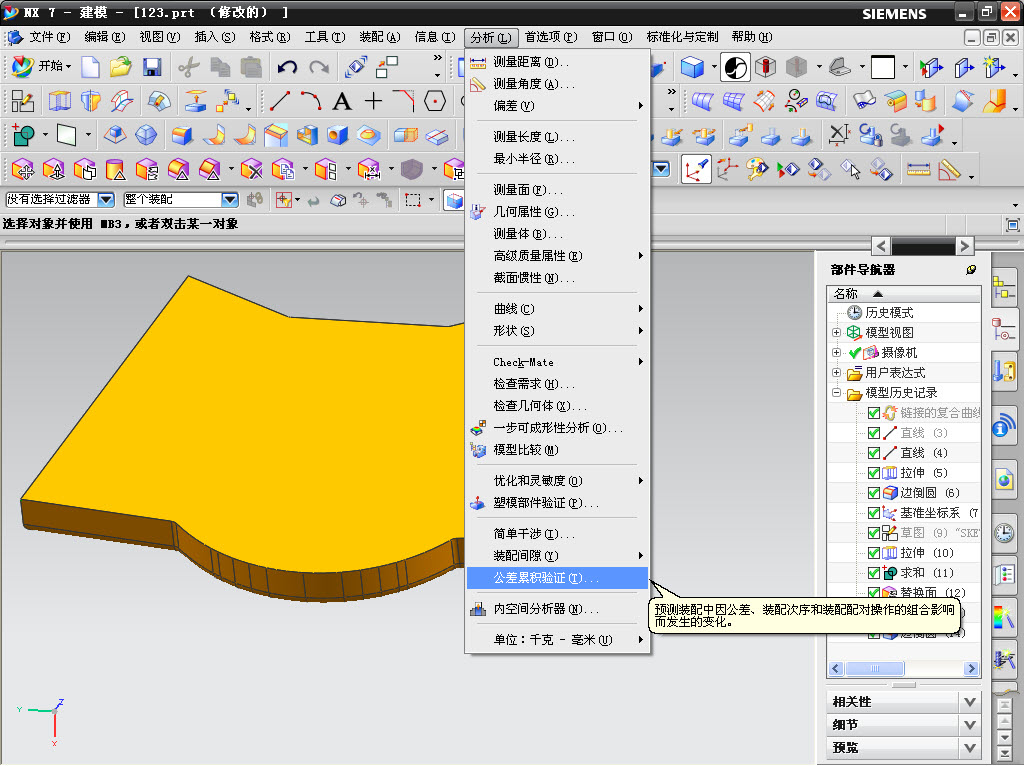Click the Cut scissors icon
The height and width of the screenshot is (766, 1024).
point(189,67)
